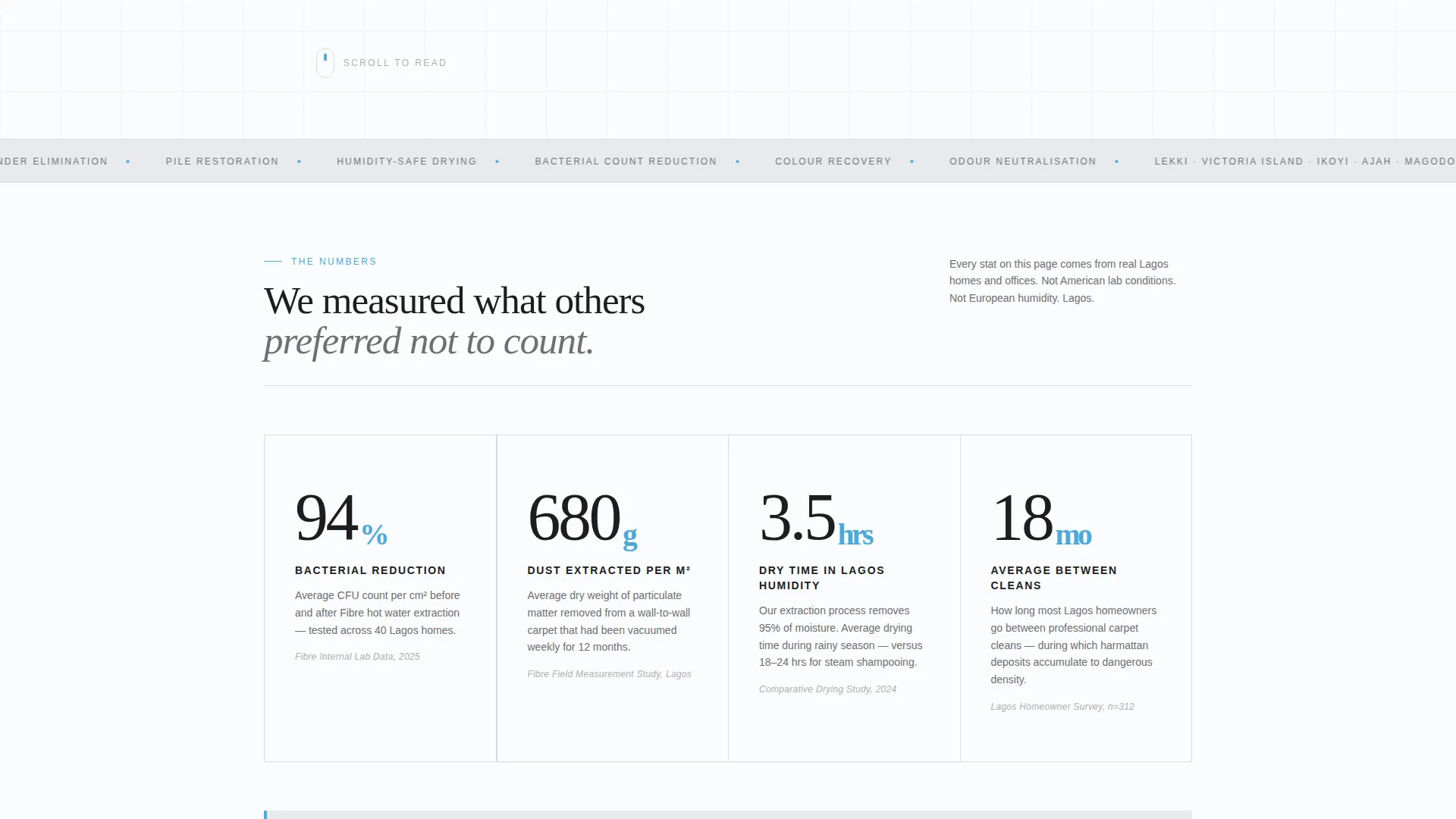The image size is (1456, 819).
Task: Click the italic 'preferred not to count.' line
Action: coord(428,341)
